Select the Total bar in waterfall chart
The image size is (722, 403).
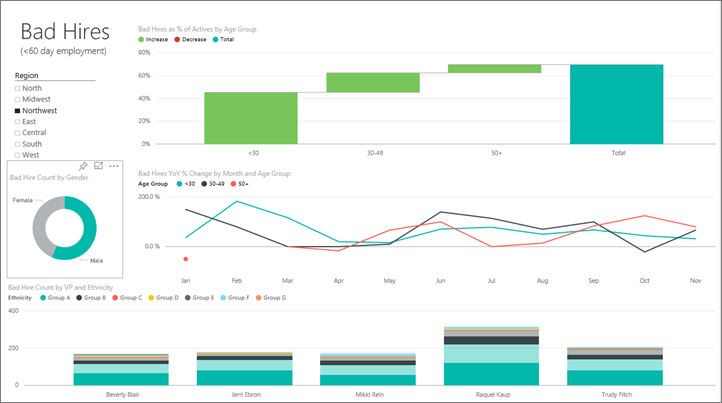(x=617, y=104)
